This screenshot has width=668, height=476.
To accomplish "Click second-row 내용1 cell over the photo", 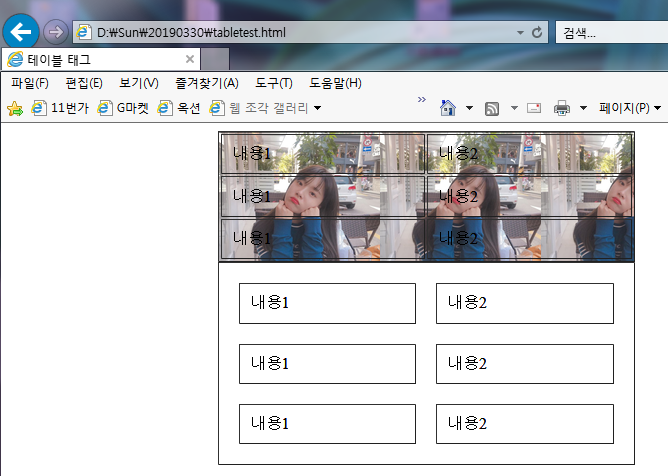I will [323, 196].
